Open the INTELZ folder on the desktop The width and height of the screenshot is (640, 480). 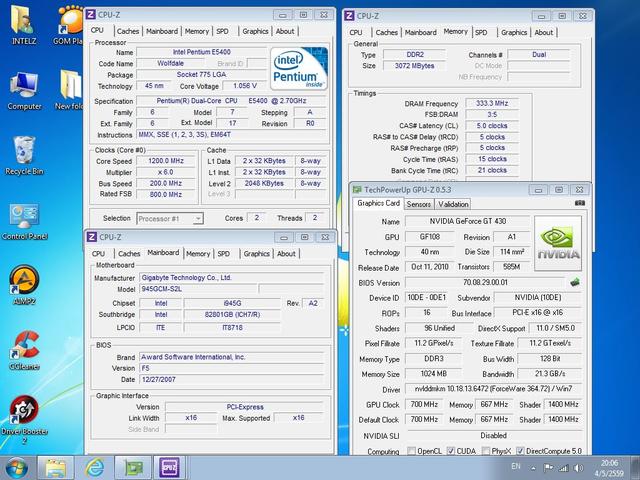24,24
